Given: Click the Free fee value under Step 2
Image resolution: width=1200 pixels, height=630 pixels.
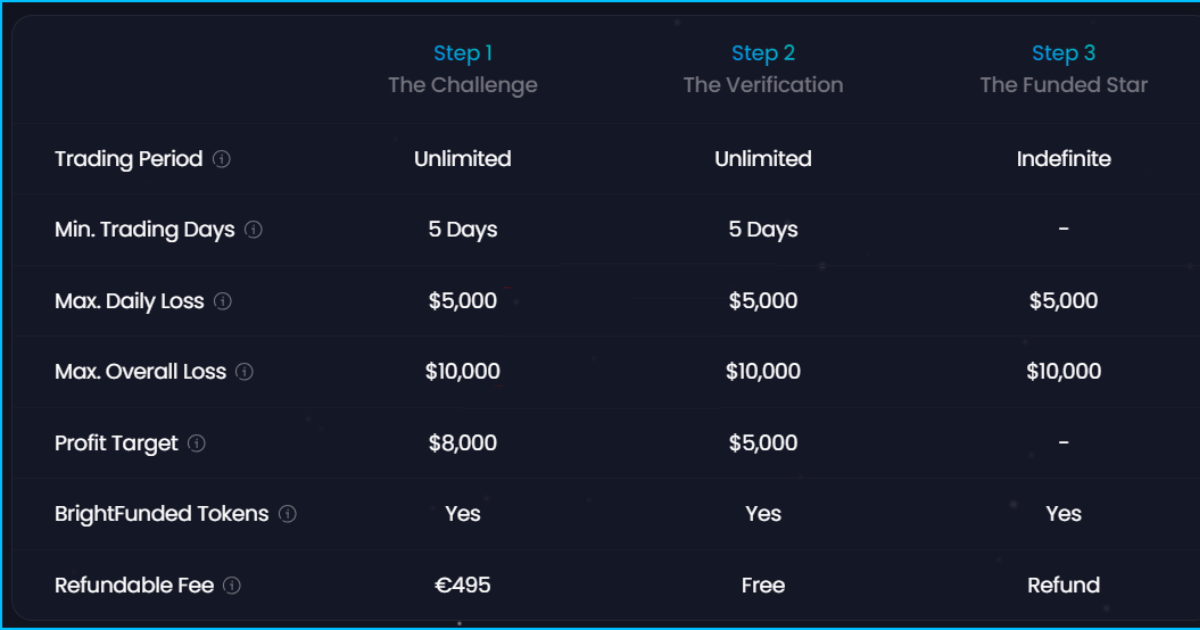Looking at the screenshot, I should (763, 585).
